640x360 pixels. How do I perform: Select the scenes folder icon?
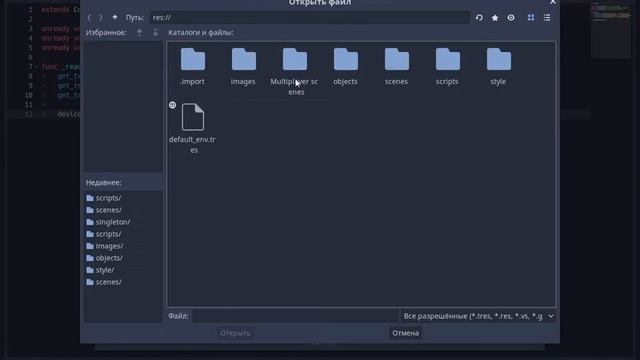click(x=397, y=60)
